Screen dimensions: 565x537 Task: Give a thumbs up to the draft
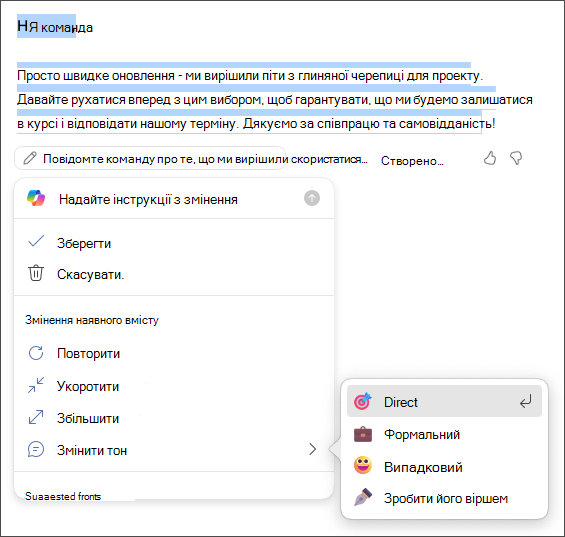490,158
